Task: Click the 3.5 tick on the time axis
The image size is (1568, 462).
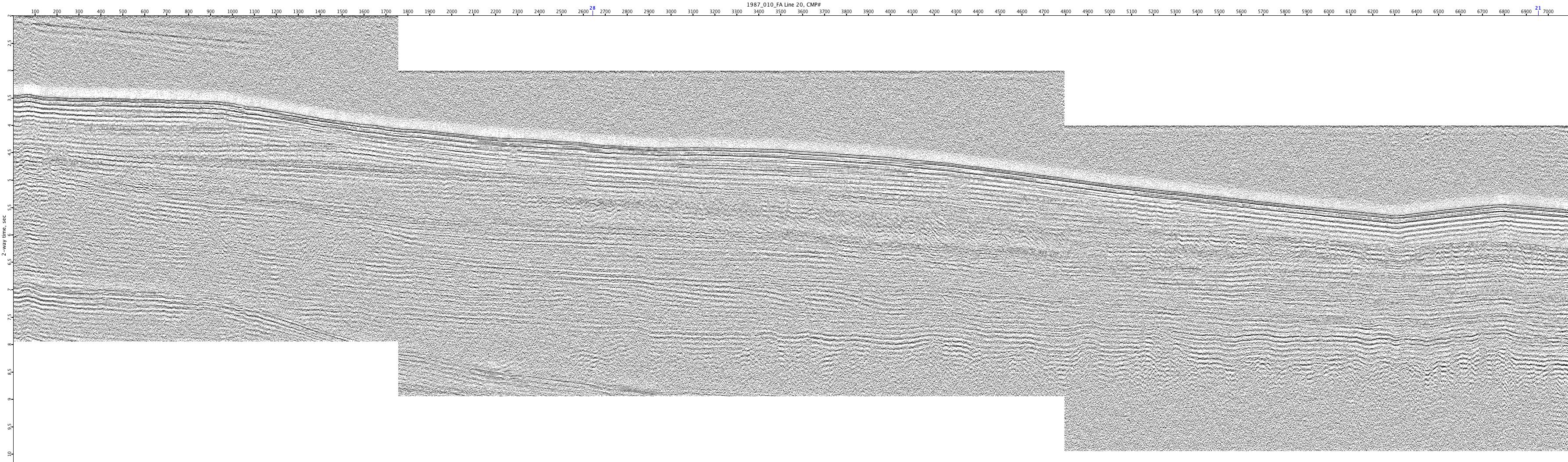Action: pos(9,98)
